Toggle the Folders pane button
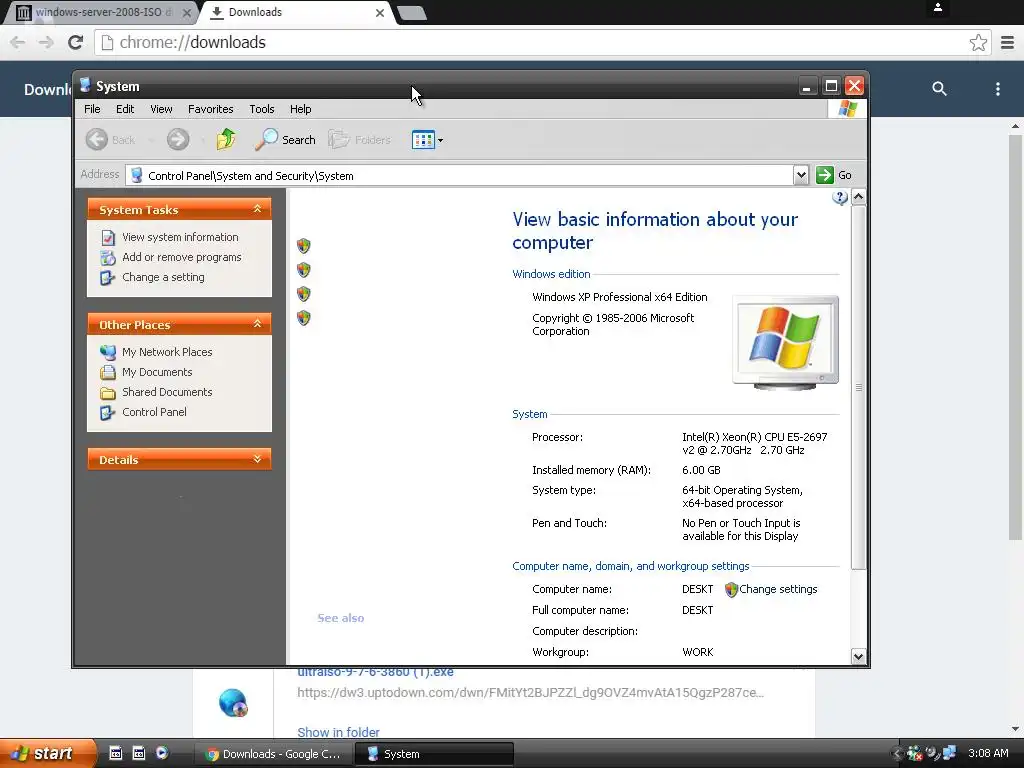Screen dimensions: 1024x768 pyautogui.click(x=360, y=140)
